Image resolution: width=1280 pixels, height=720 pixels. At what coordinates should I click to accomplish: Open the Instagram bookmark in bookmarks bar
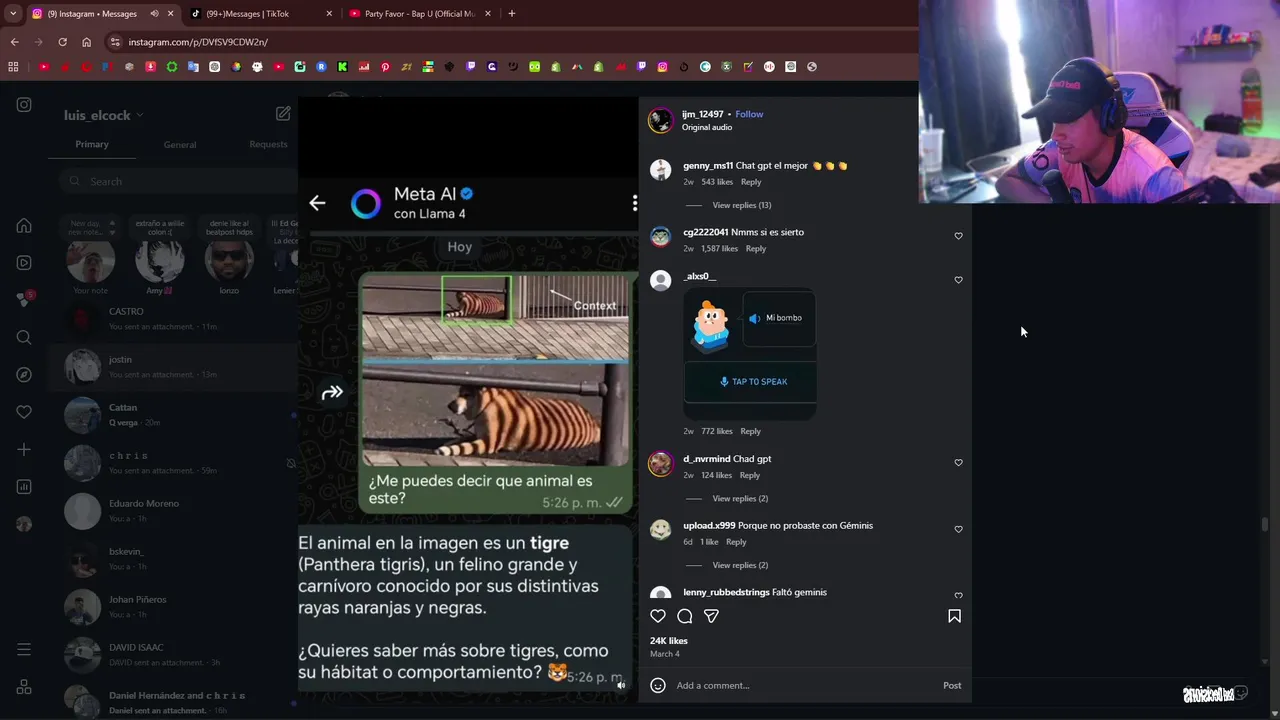click(x=662, y=67)
